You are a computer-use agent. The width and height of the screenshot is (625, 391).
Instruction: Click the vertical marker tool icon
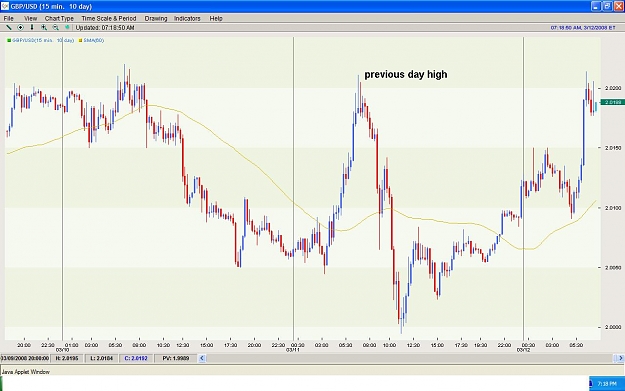point(32,28)
